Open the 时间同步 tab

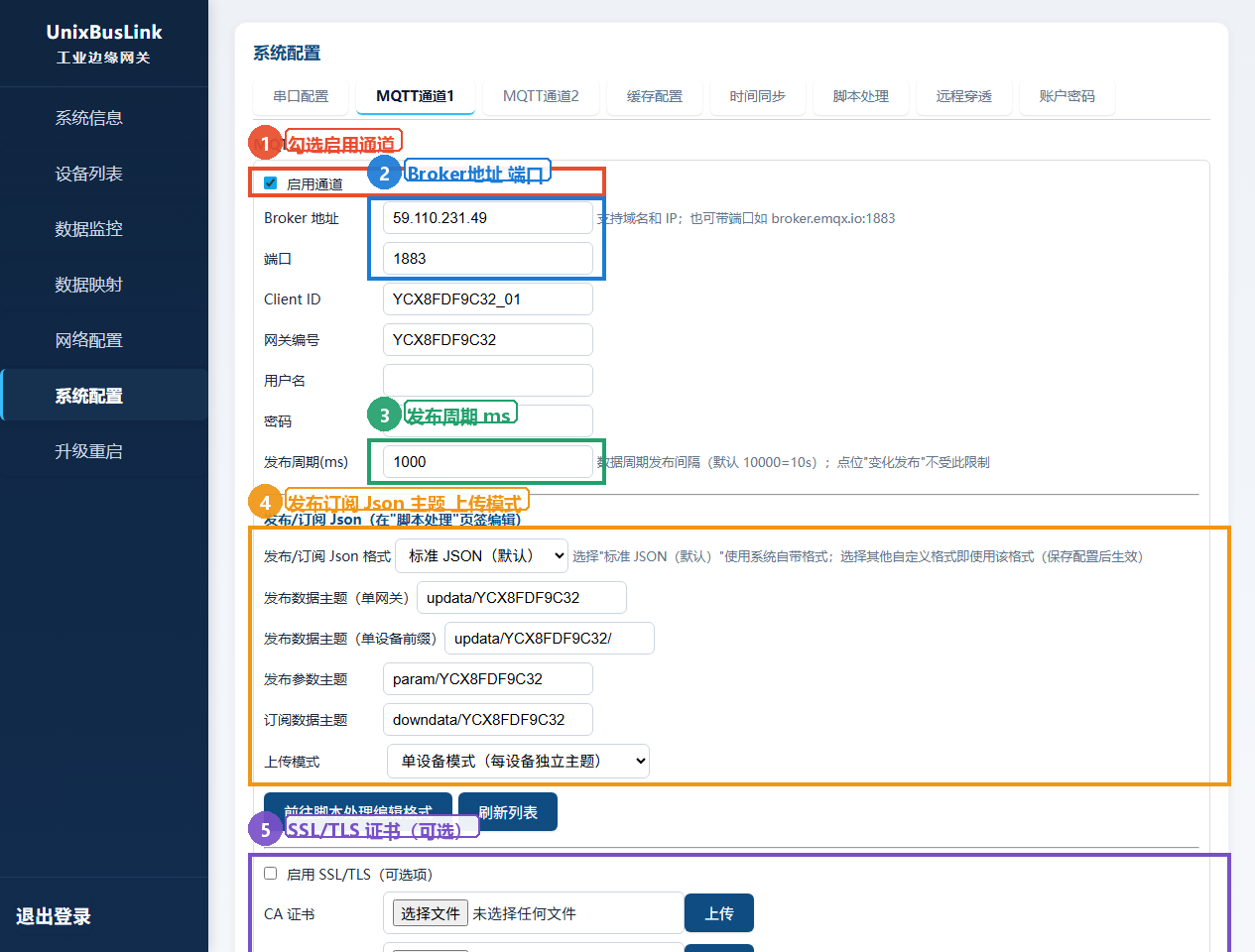758,96
